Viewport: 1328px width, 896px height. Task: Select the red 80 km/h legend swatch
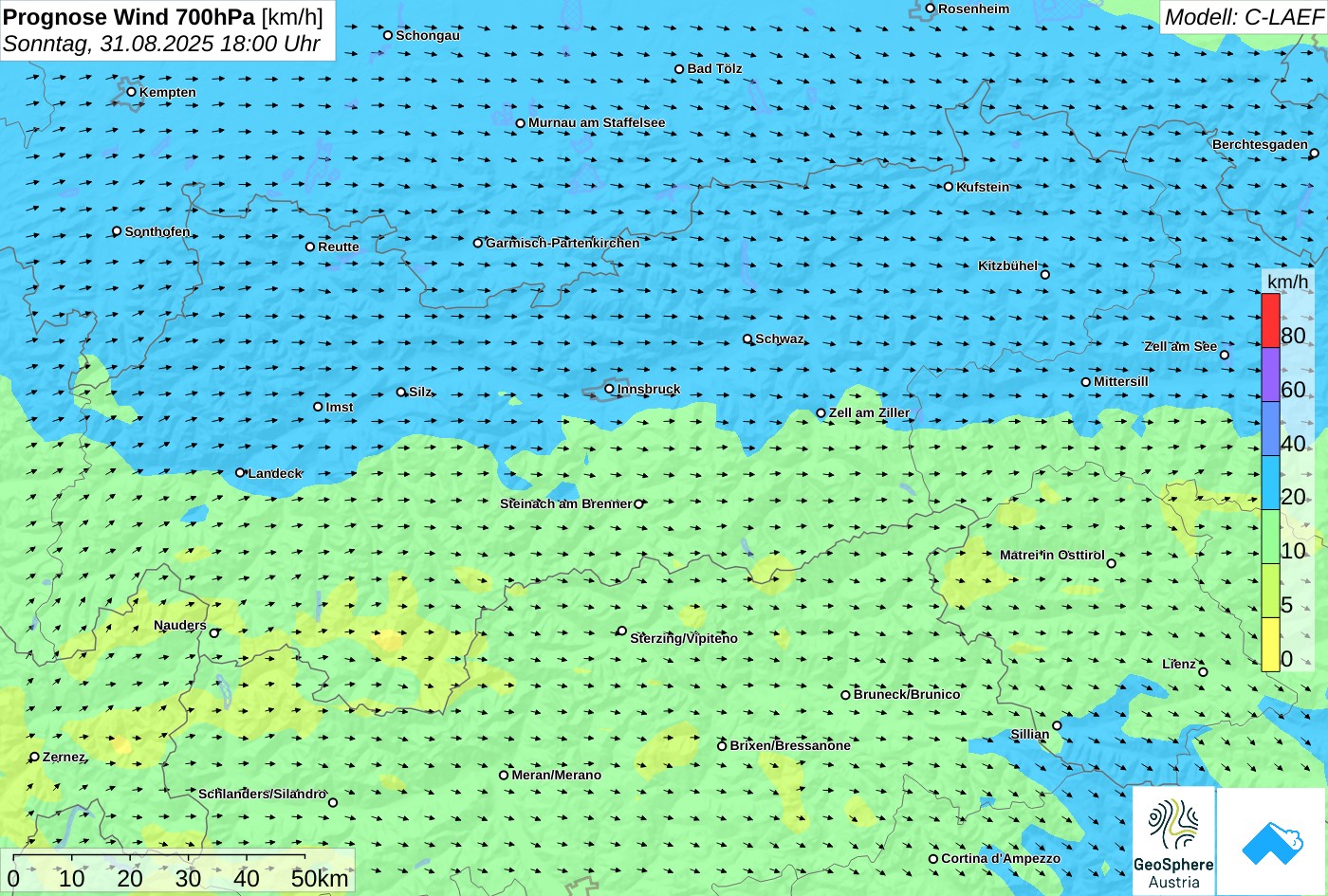pos(1270,320)
